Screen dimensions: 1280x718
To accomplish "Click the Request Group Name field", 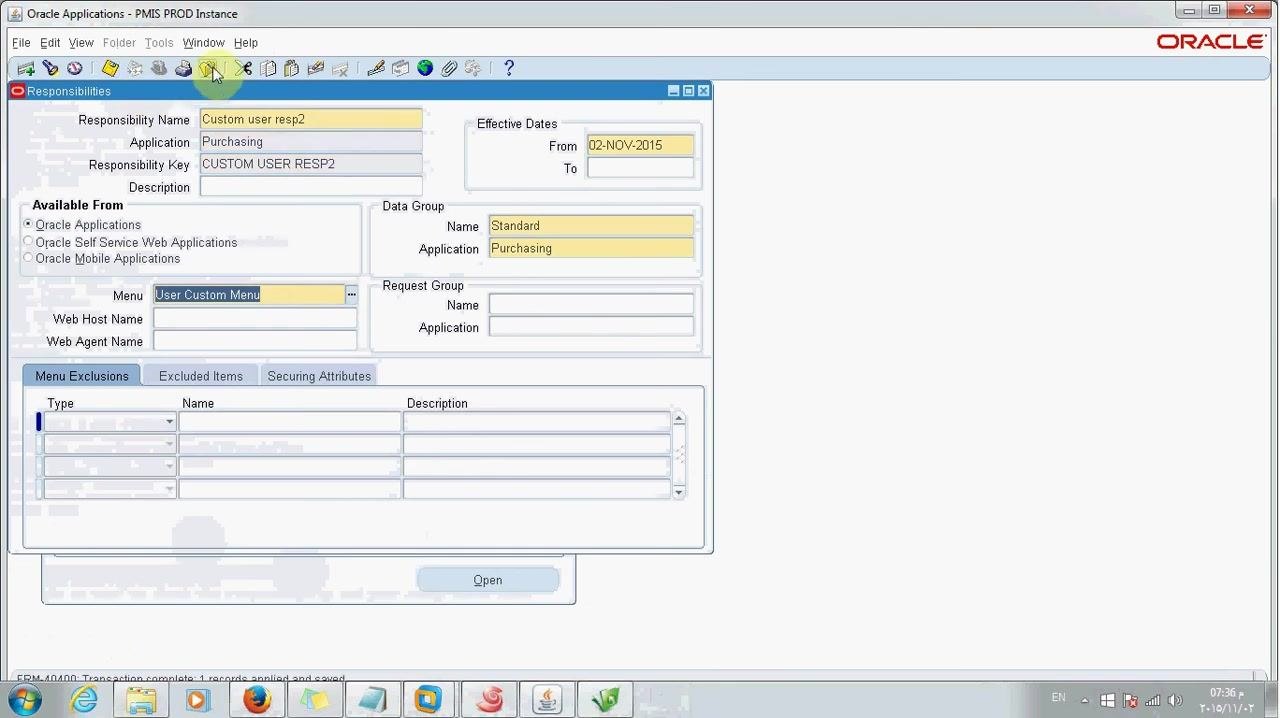I will [x=591, y=305].
